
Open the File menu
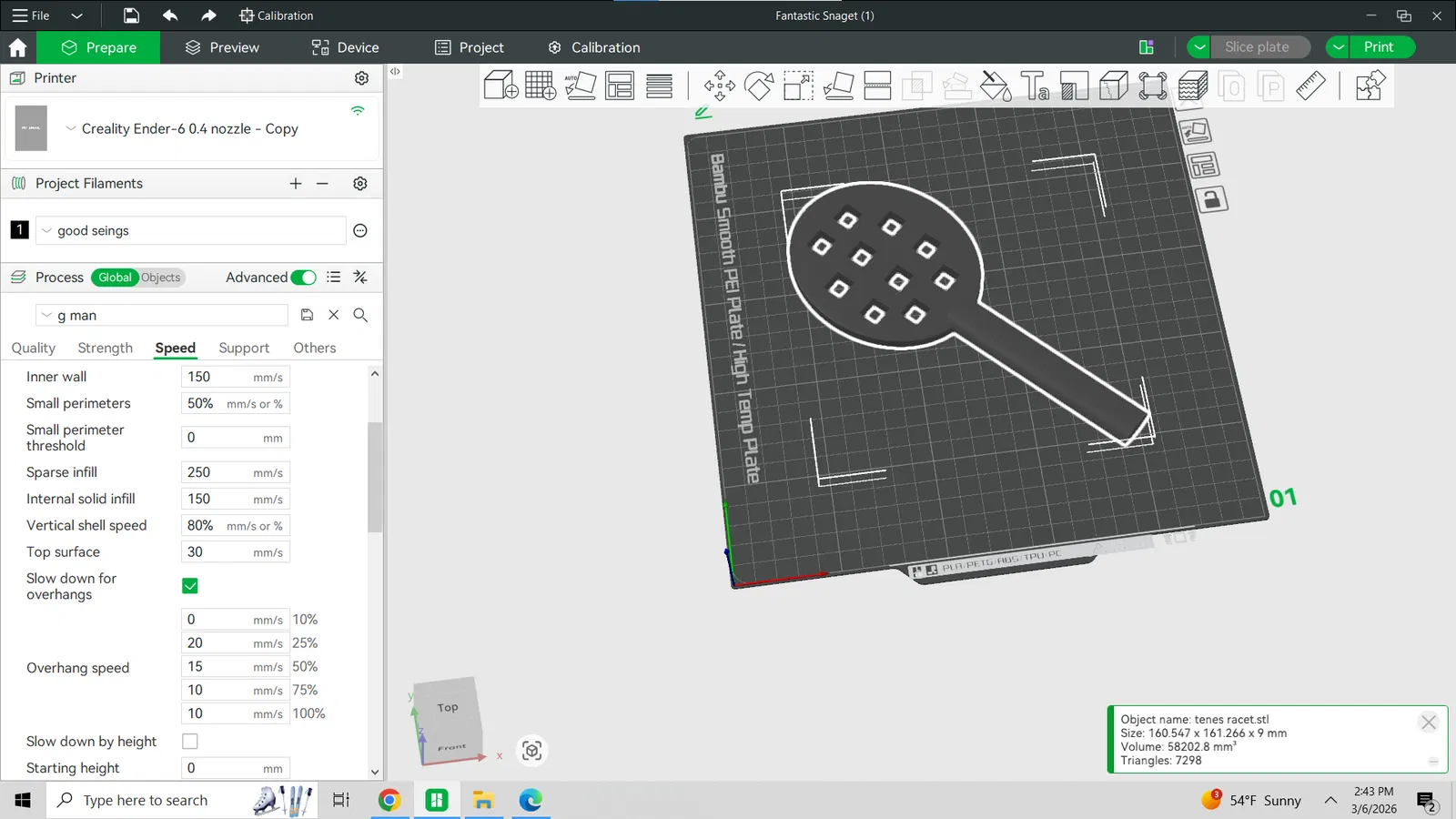pos(31,15)
